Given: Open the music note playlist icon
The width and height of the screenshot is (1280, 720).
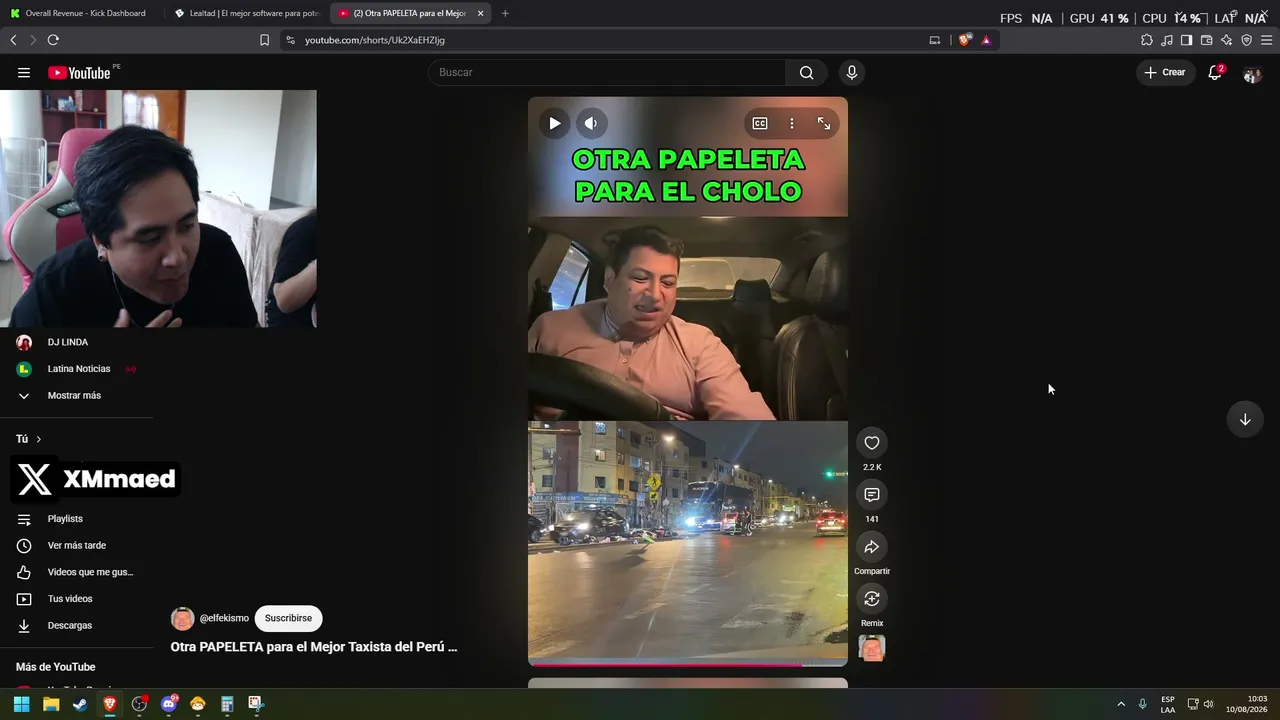Looking at the screenshot, I should click(x=1167, y=40).
